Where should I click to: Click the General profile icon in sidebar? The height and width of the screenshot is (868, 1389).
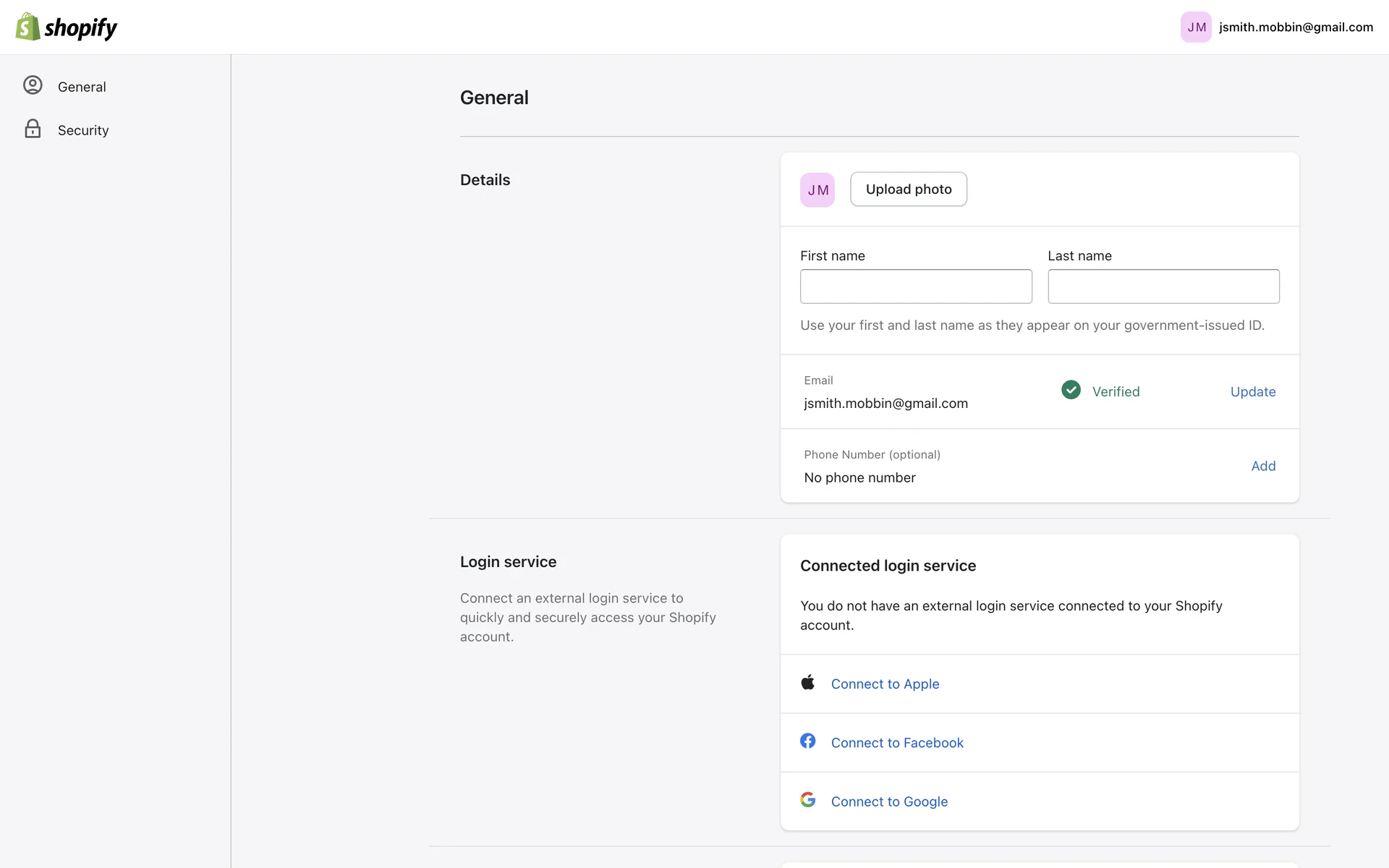33,85
